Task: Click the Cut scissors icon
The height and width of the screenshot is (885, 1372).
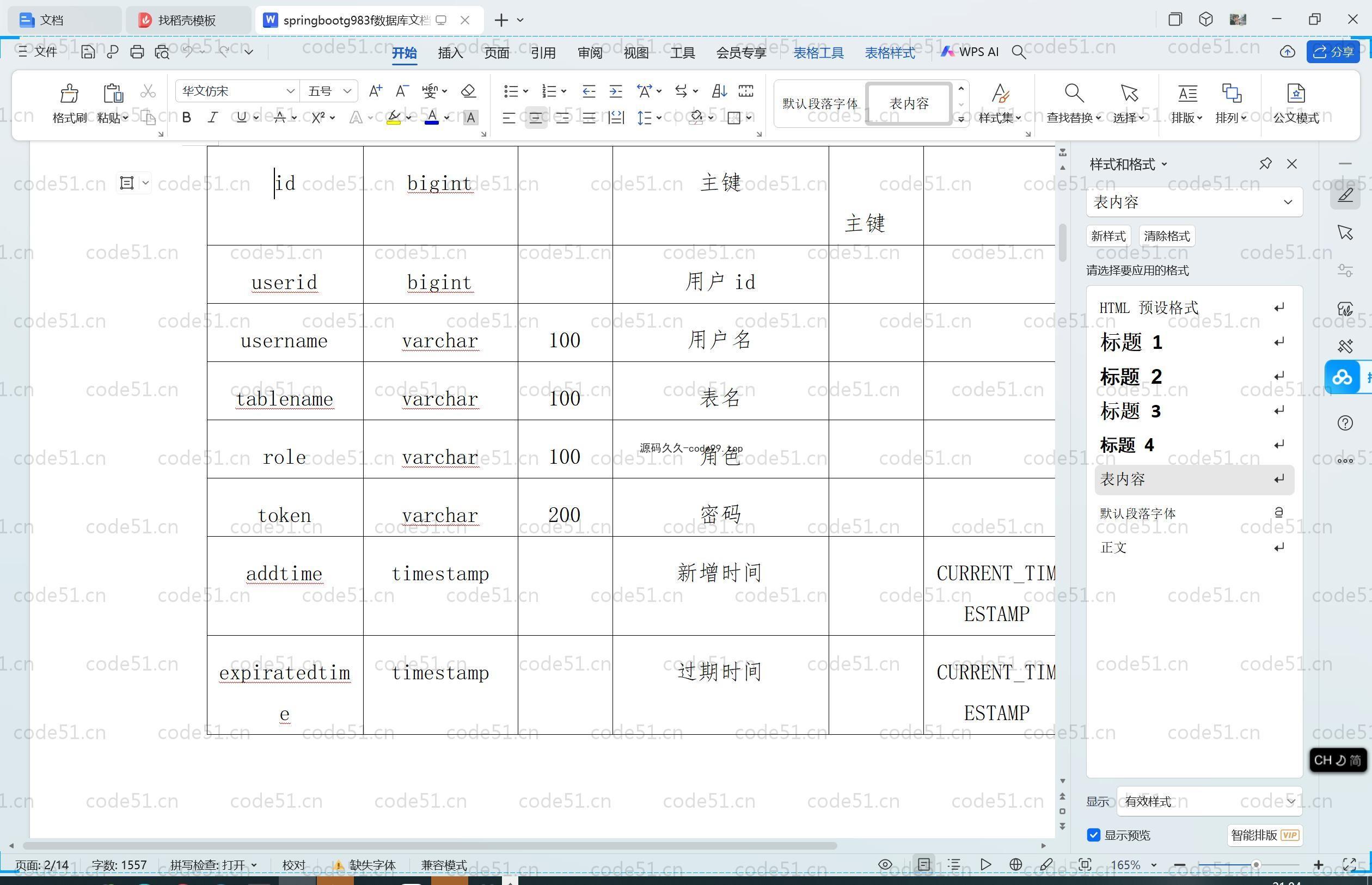Action: [148, 91]
